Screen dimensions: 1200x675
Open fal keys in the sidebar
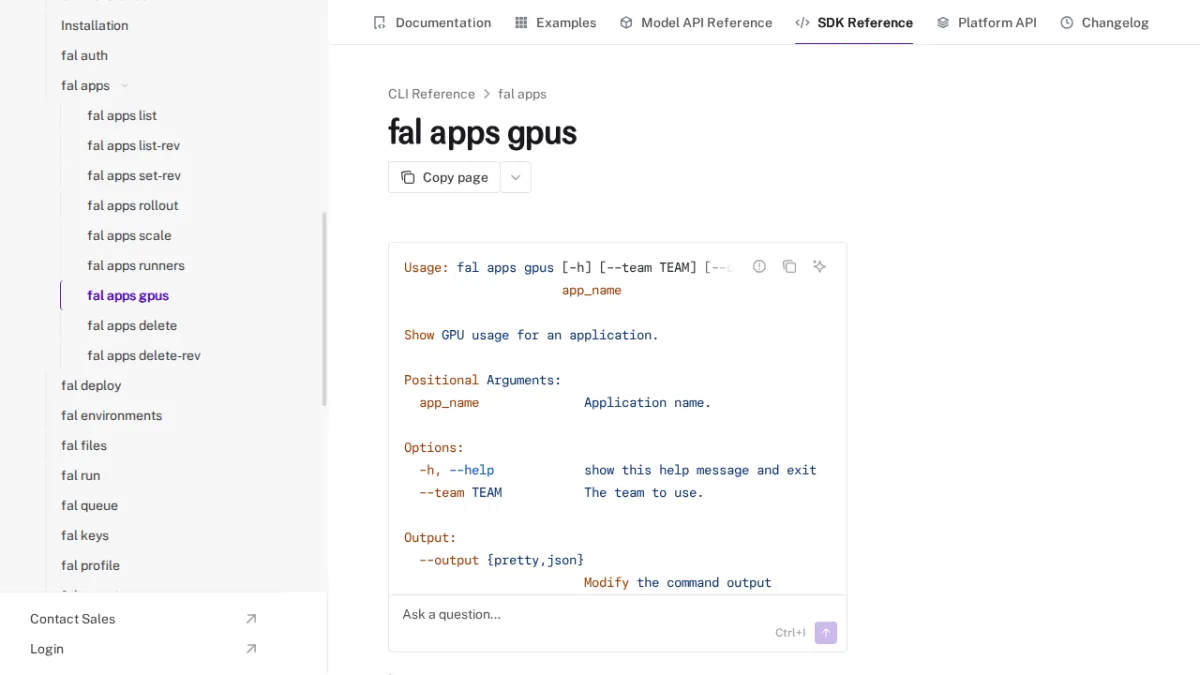85,535
